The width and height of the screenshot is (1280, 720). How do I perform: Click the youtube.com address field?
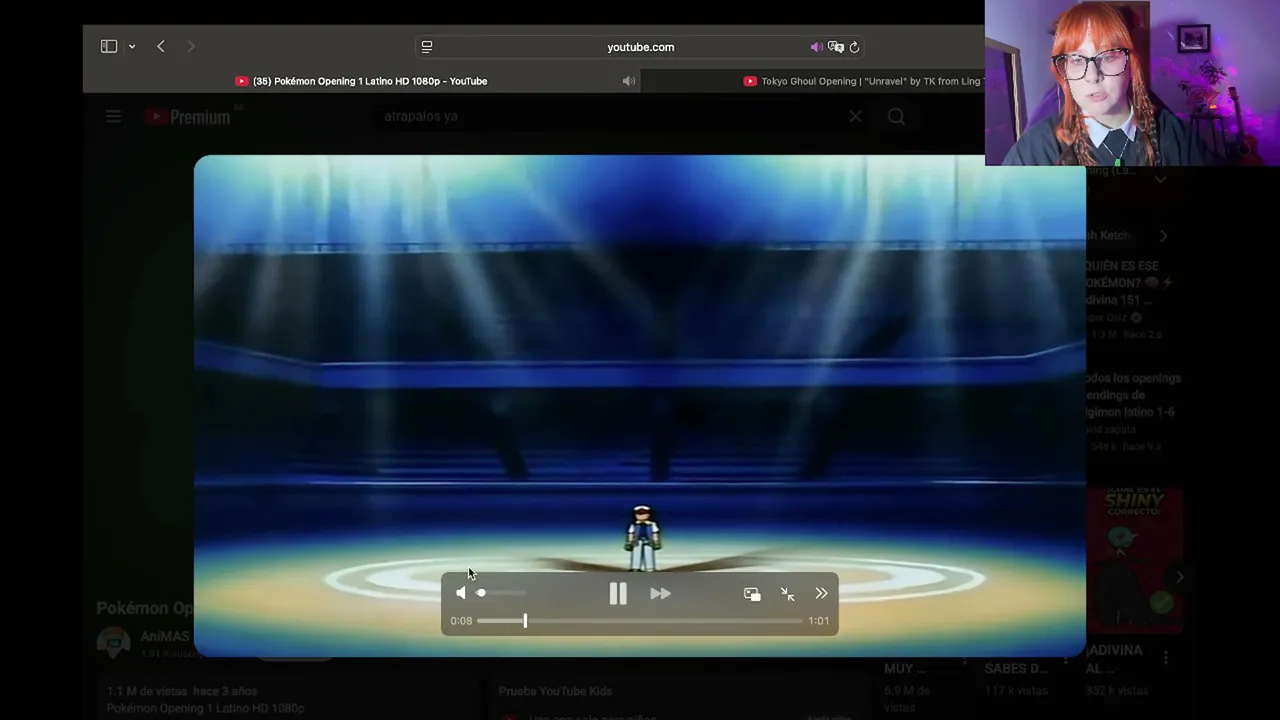pyautogui.click(x=640, y=47)
